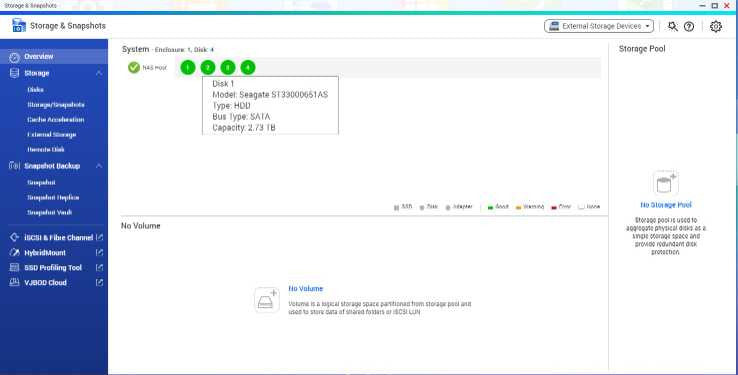Click the Good green legend swatch
This screenshot has height=375, width=738.
coord(490,207)
